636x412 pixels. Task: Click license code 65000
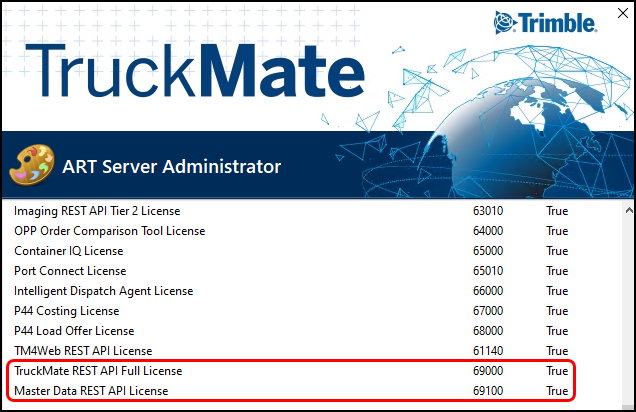pyautogui.click(x=488, y=251)
